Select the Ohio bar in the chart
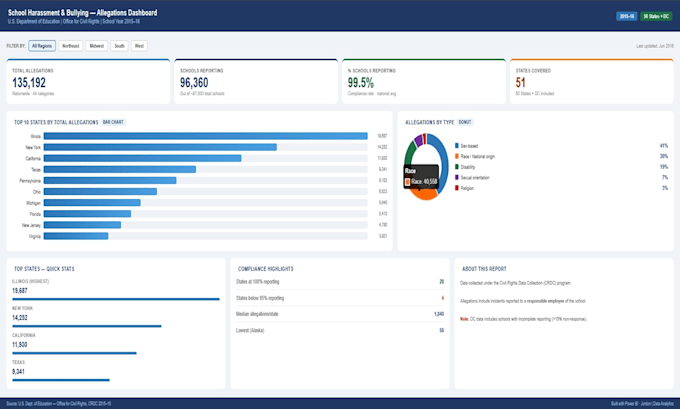680x409 pixels. pyautogui.click(x=100, y=192)
